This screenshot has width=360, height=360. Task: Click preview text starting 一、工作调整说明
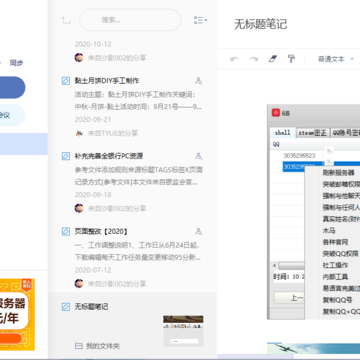point(138,252)
